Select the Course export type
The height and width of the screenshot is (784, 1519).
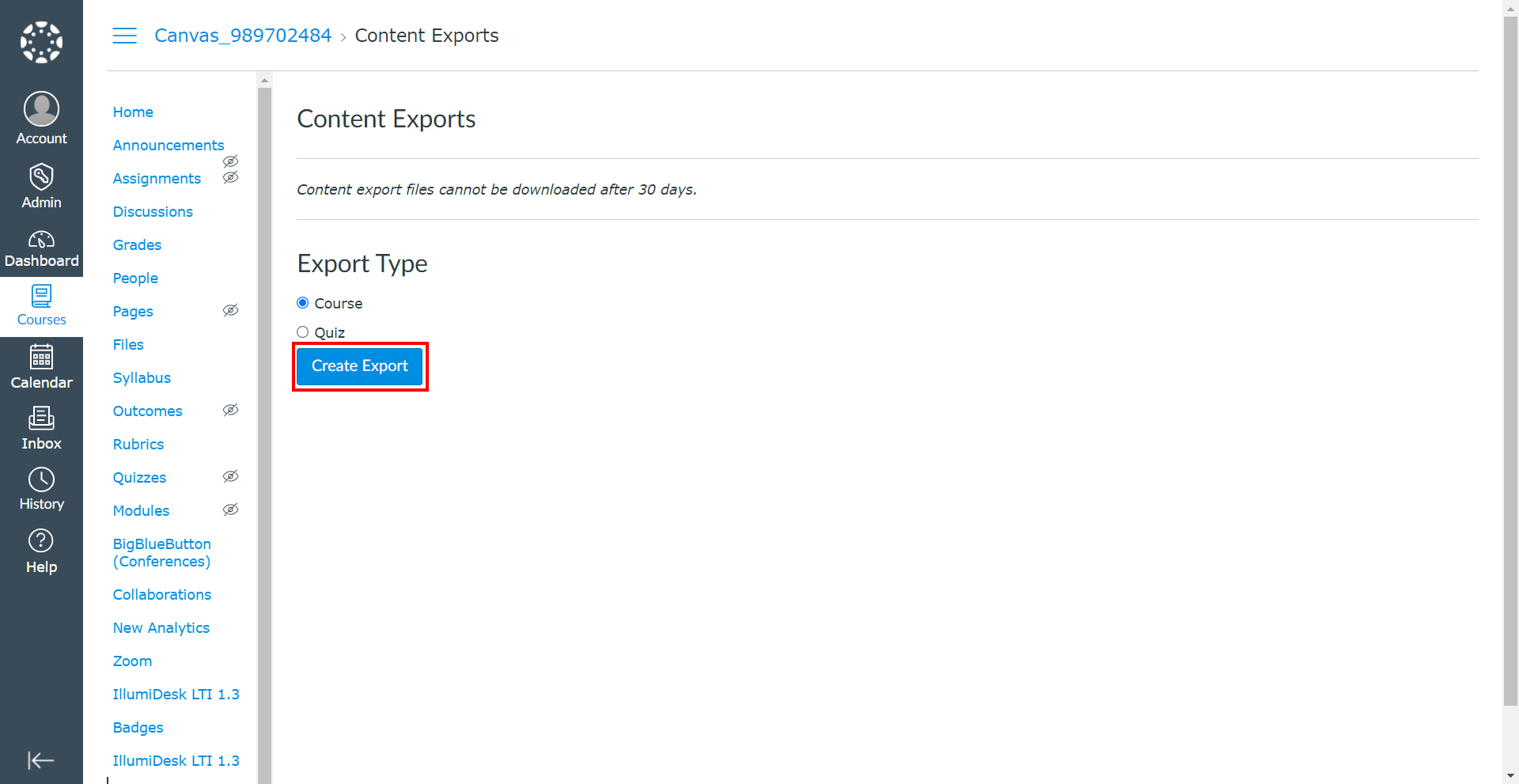pos(303,303)
